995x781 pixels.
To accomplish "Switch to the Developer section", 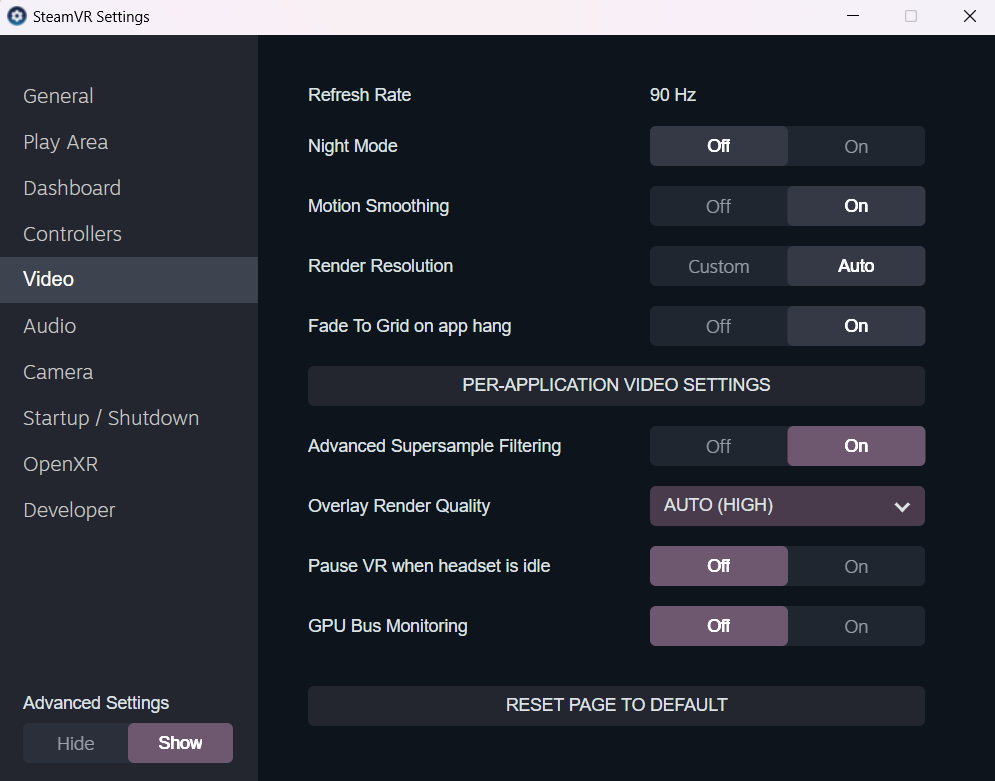I will [68, 510].
